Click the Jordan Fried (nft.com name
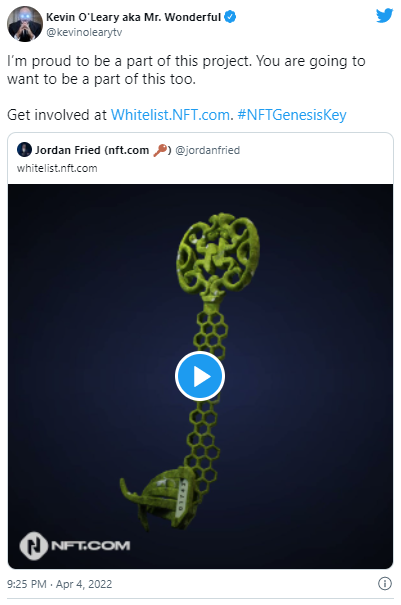Screen dimensions: 401x605 (x=92, y=150)
